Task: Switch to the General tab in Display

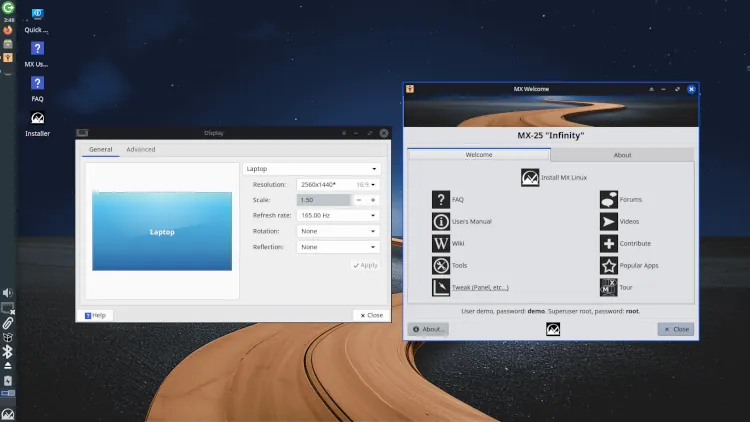Action: [x=100, y=149]
